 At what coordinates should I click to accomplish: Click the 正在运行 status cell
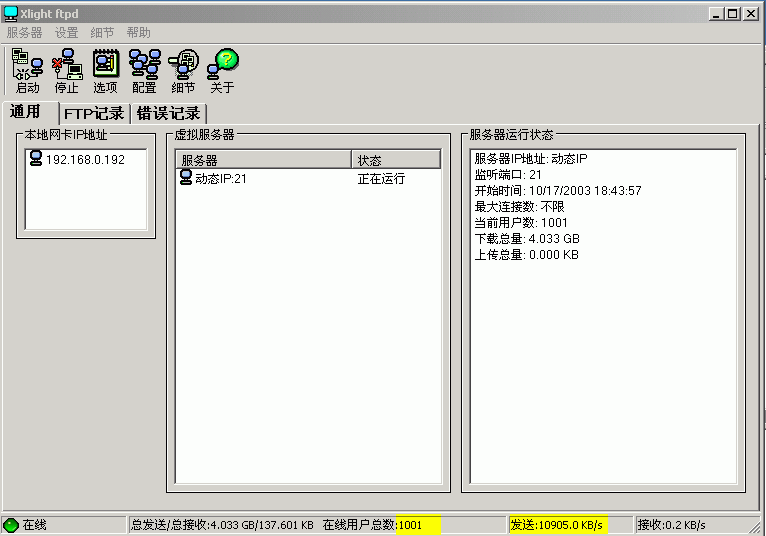pyautogui.click(x=381, y=179)
